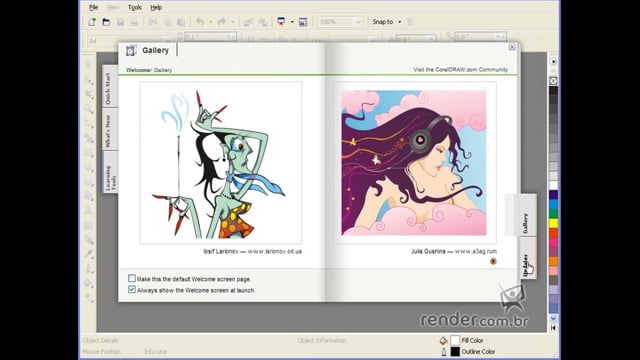Click the Iosif Larionov artwork thumbnail
The height and width of the screenshot is (360, 640).
pyautogui.click(x=221, y=163)
